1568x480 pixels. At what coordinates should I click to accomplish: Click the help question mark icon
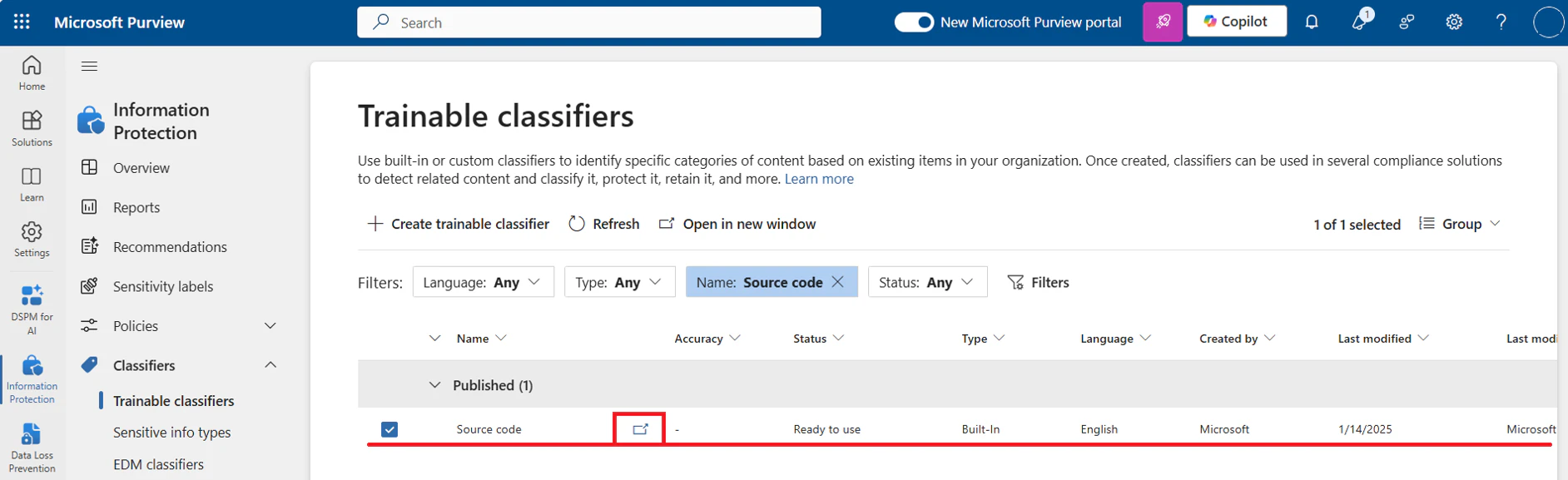(1501, 22)
